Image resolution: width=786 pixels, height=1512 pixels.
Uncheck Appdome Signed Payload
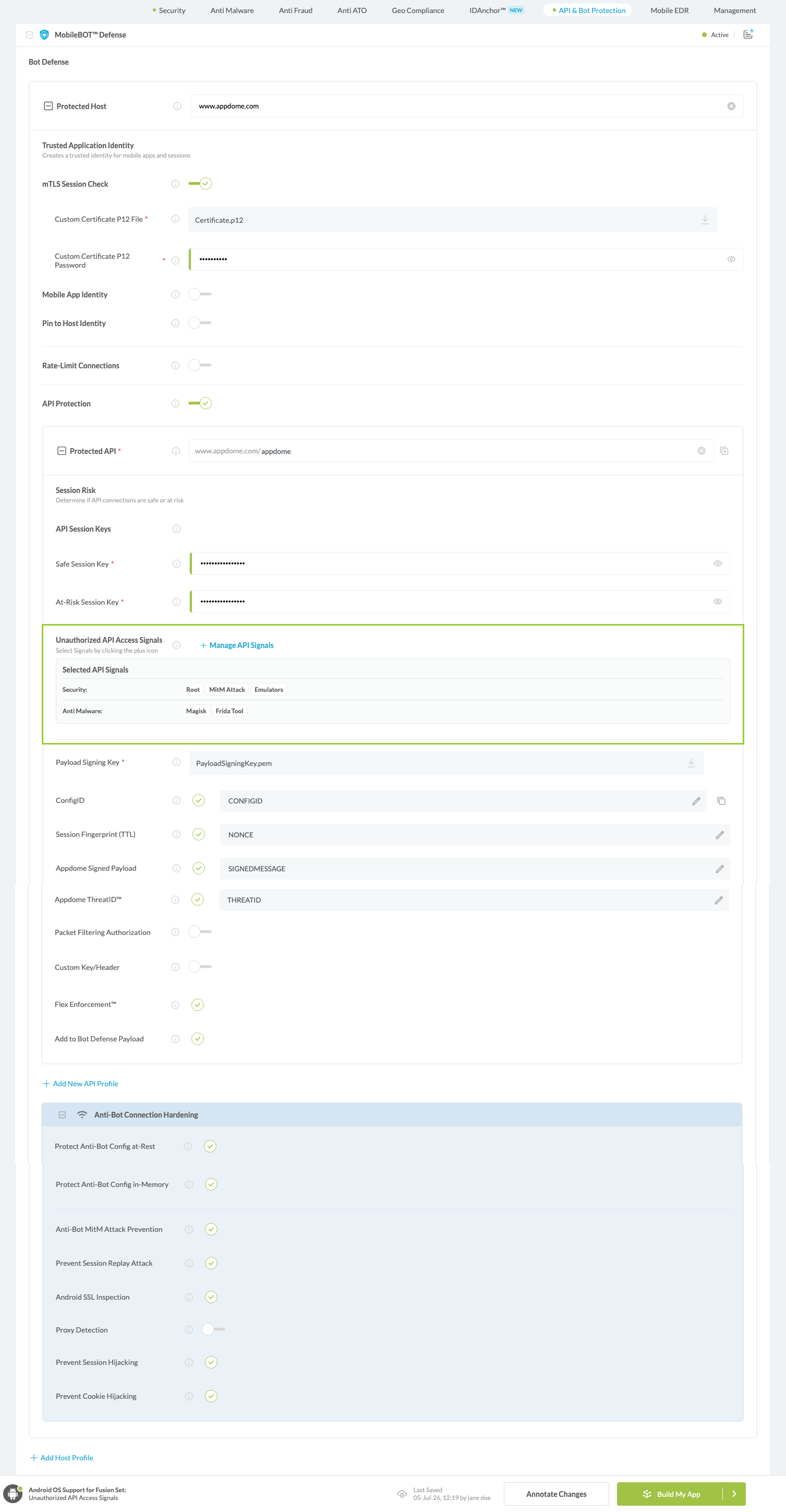(x=199, y=869)
